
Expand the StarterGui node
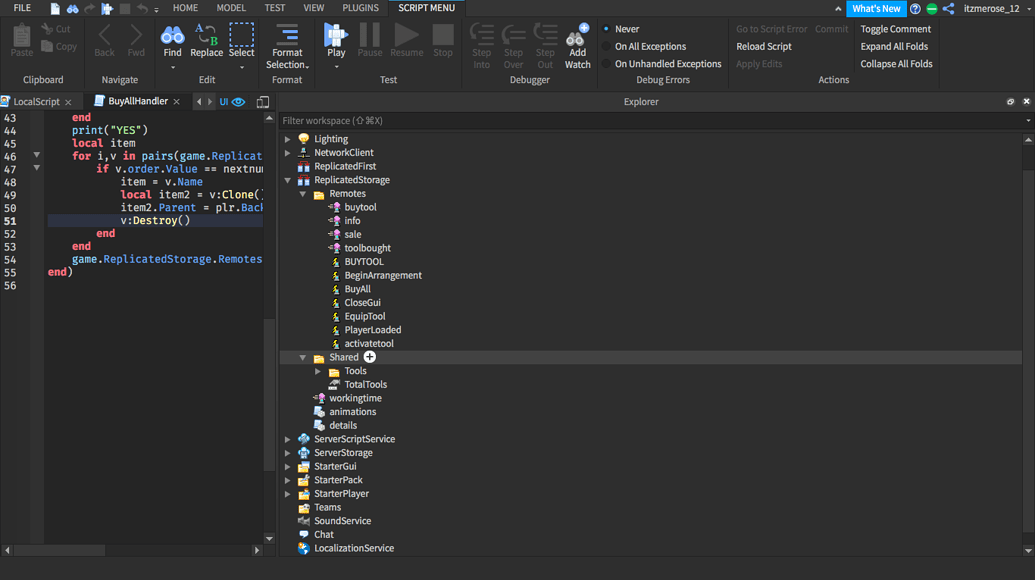(288, 467)
